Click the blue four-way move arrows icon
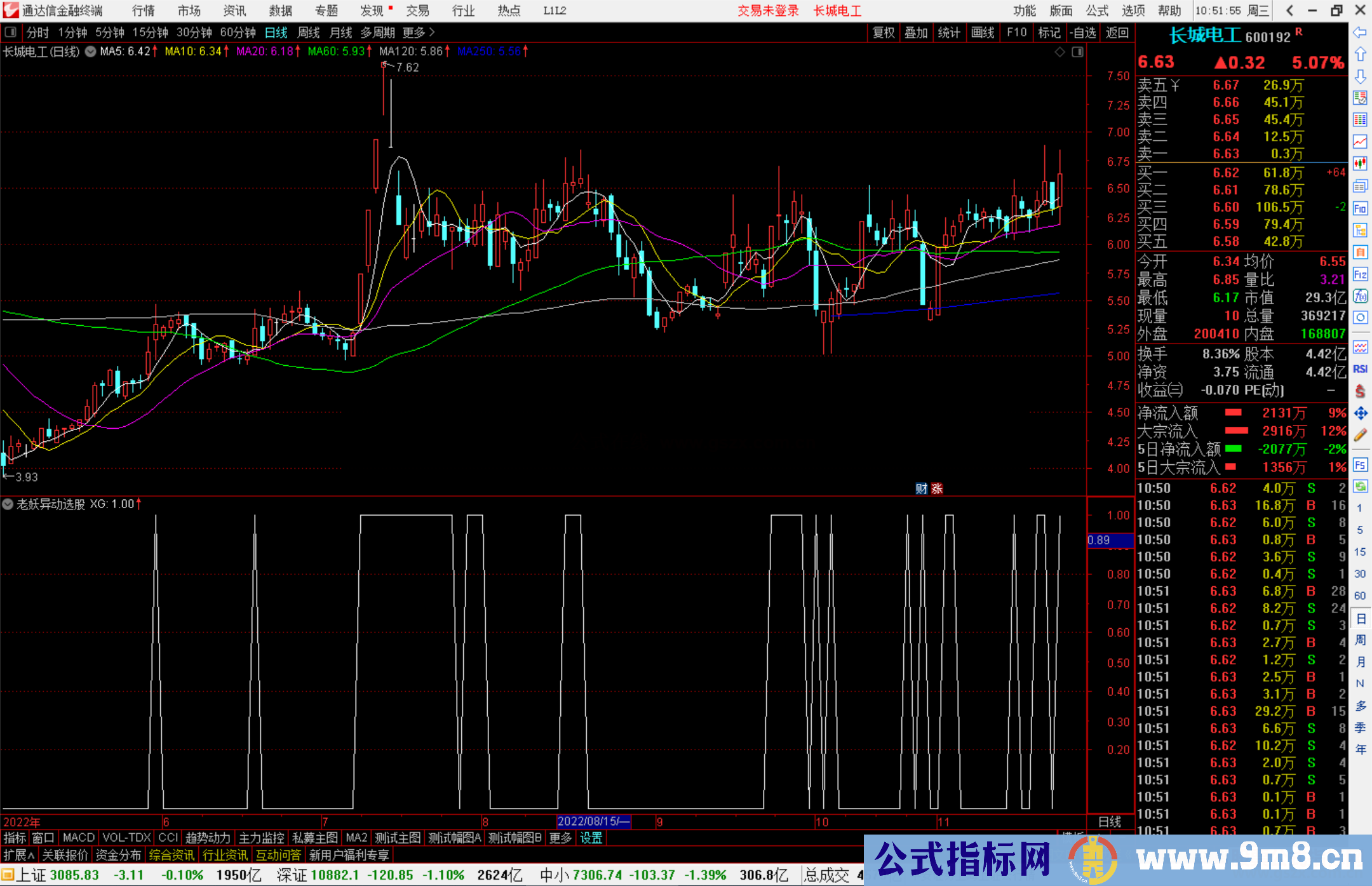 point(1360,413)
